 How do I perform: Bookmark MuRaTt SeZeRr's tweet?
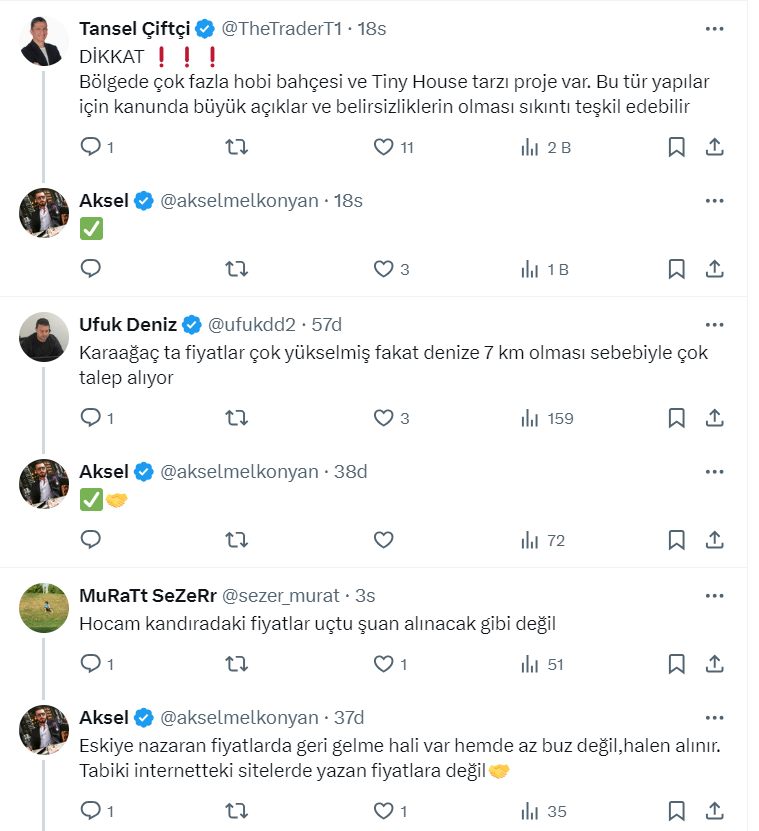tap(676, 663)
